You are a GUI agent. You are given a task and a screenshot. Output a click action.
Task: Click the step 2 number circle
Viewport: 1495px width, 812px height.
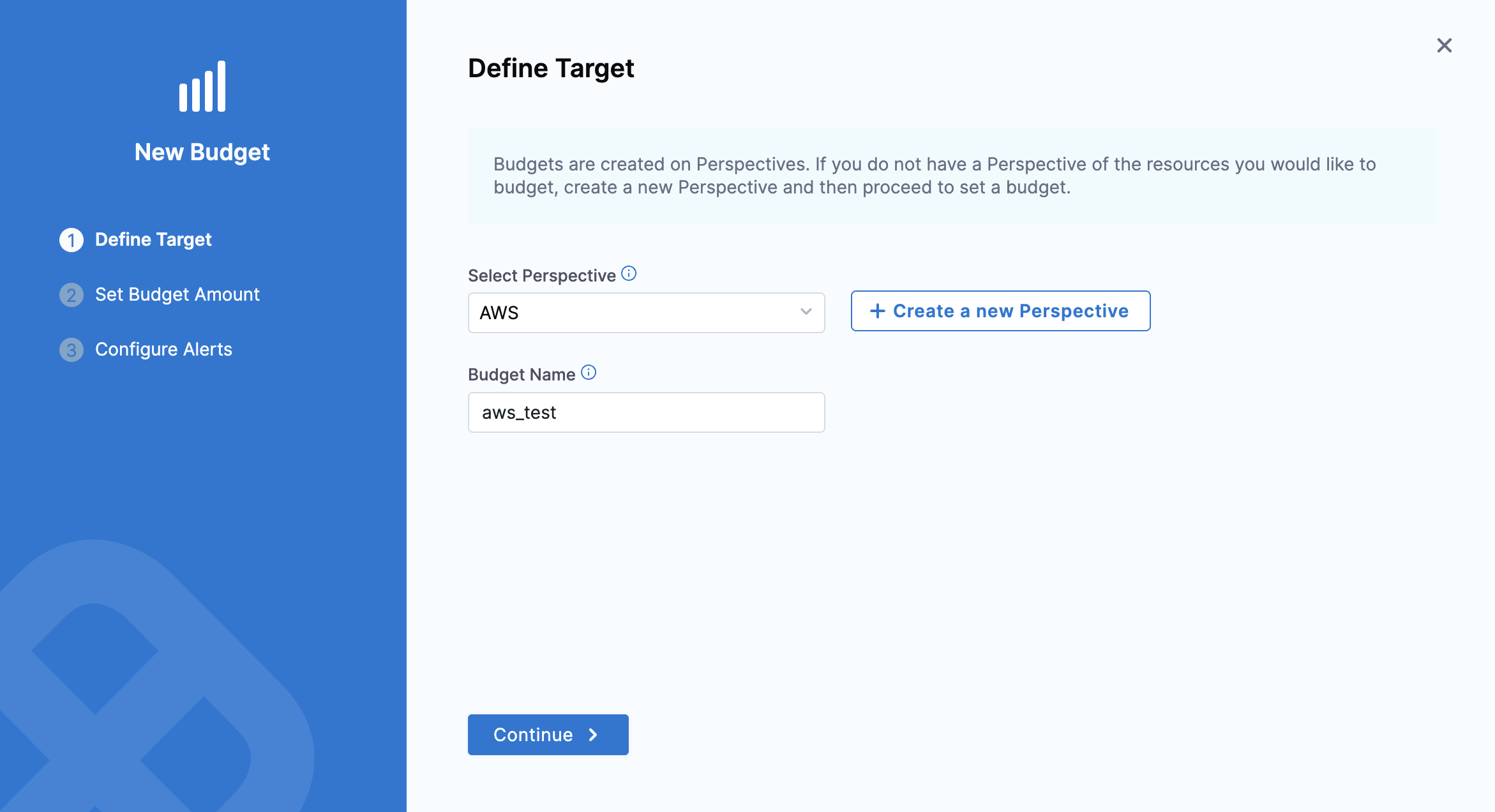[x=71, y=295]
